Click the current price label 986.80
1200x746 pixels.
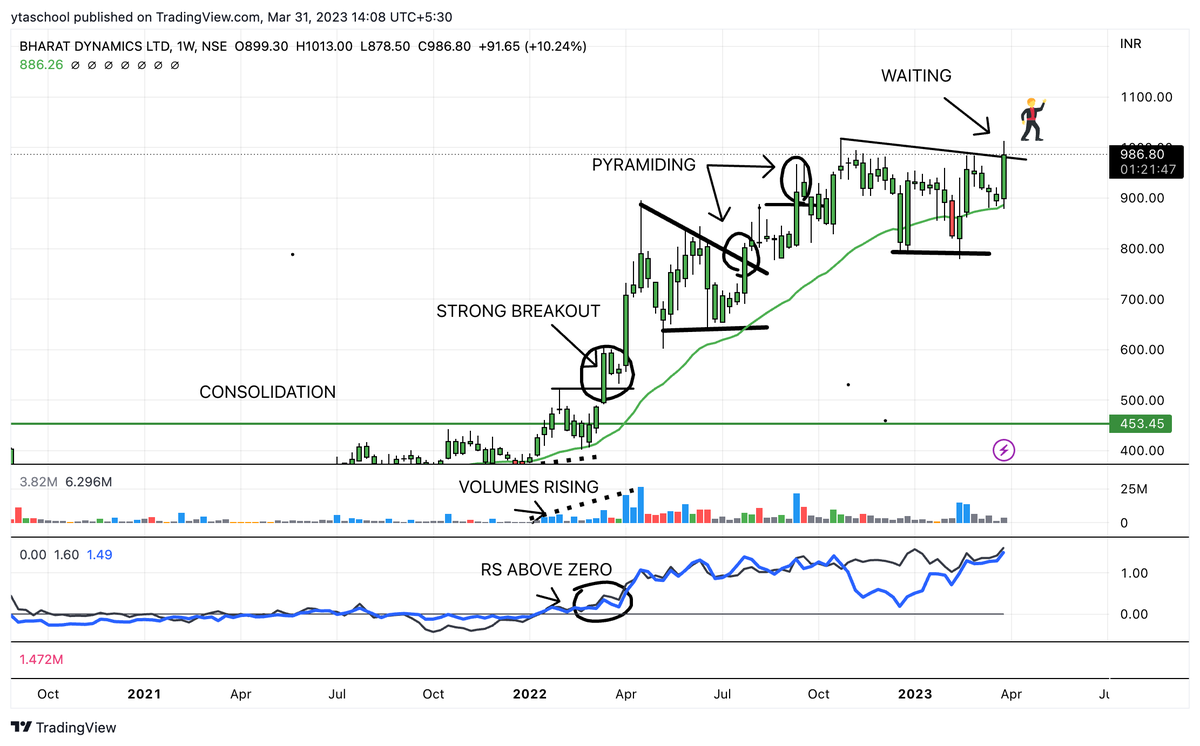[x=1142, y=154]
